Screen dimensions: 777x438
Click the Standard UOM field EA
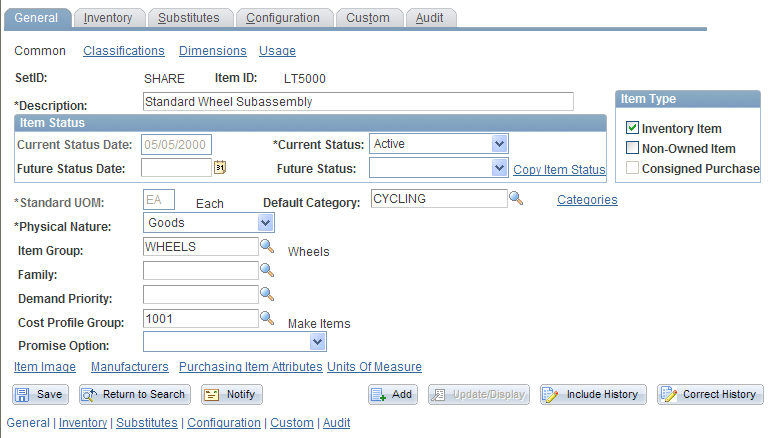pos(159,199)
